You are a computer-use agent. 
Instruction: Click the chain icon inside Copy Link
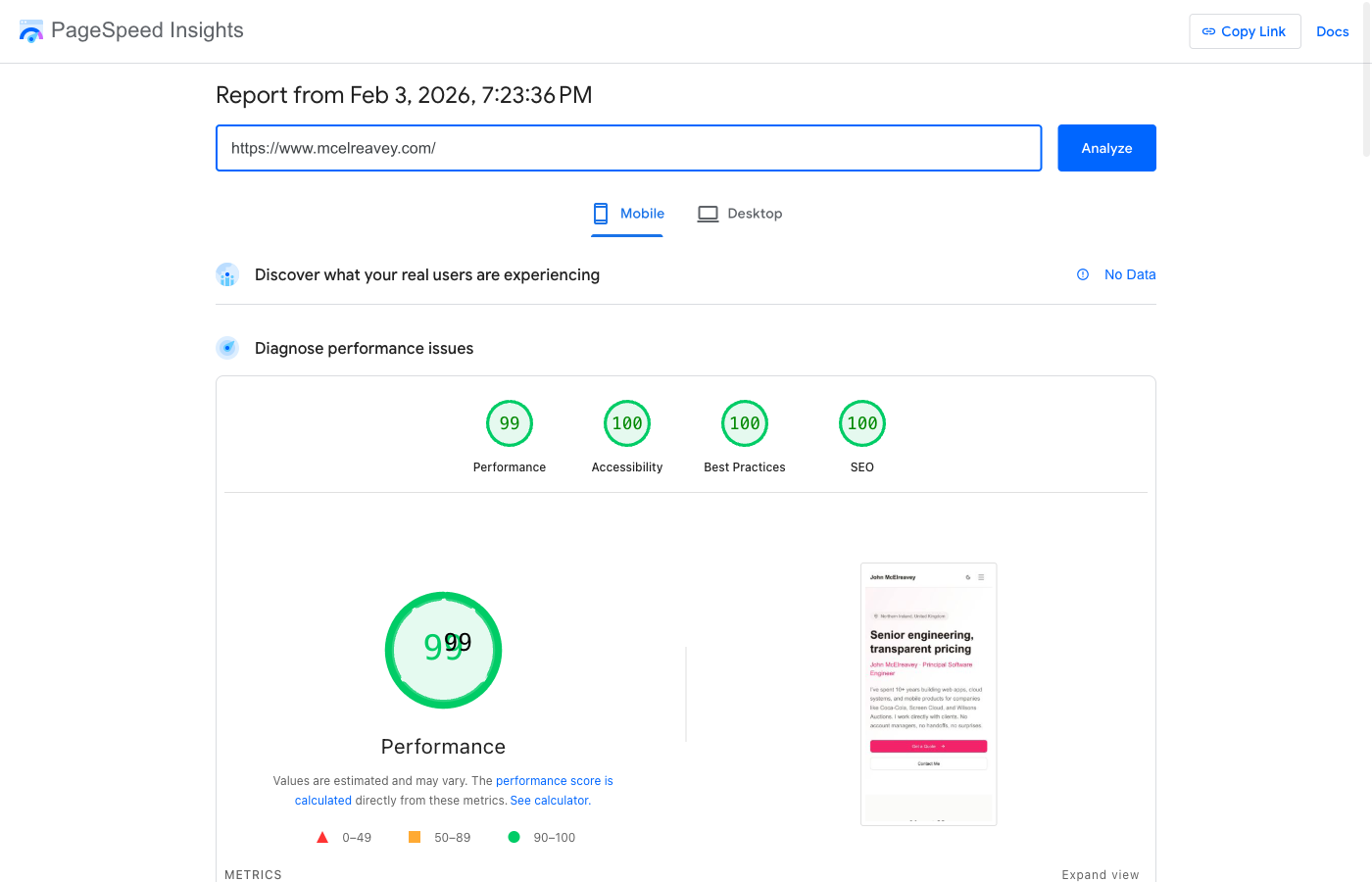pos(1207,31)
